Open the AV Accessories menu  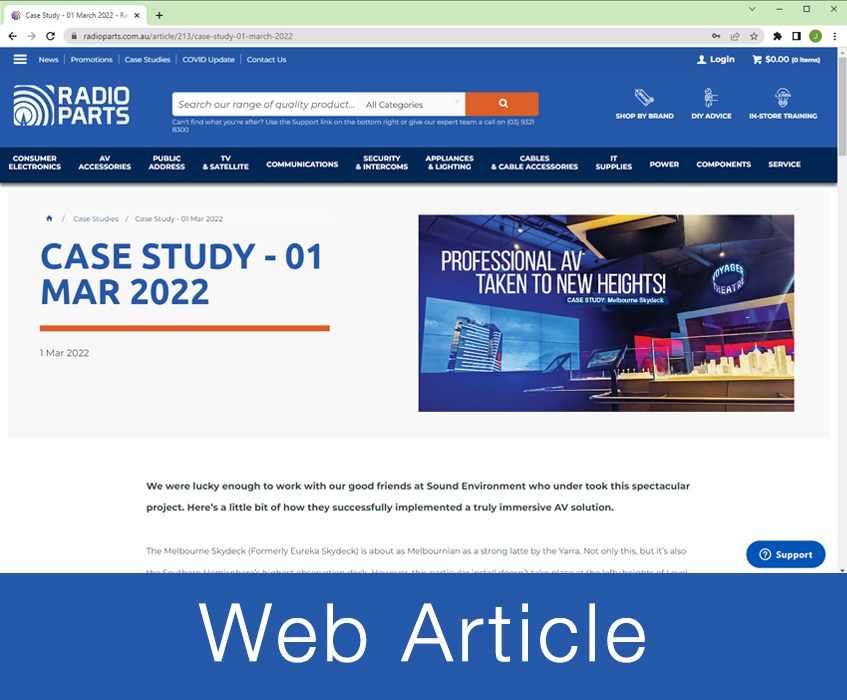click(x=105, y=163)
